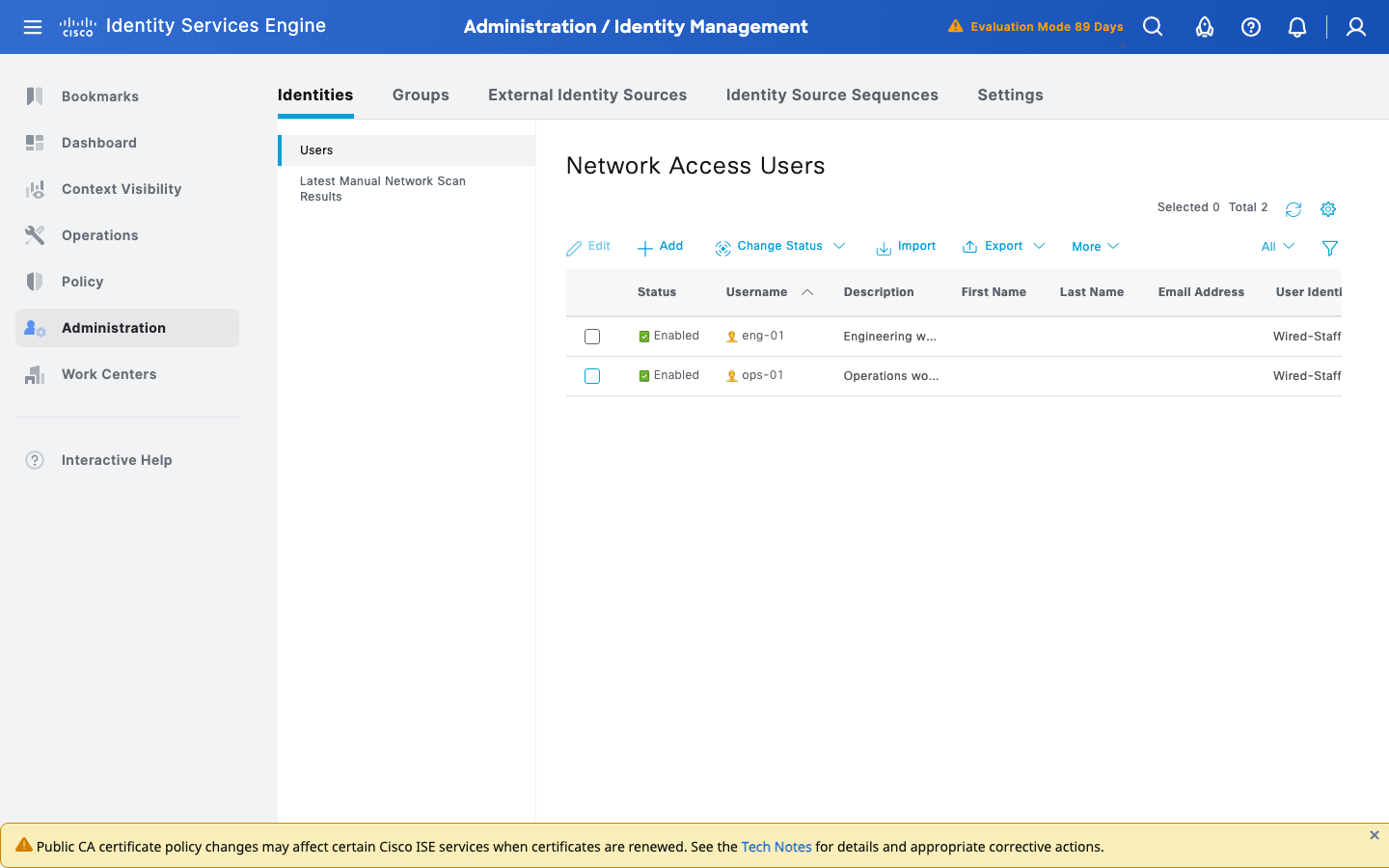1389x868 pixels.
Task: Click the Dashboard sidebar icon
Action: tap(35, 143)
